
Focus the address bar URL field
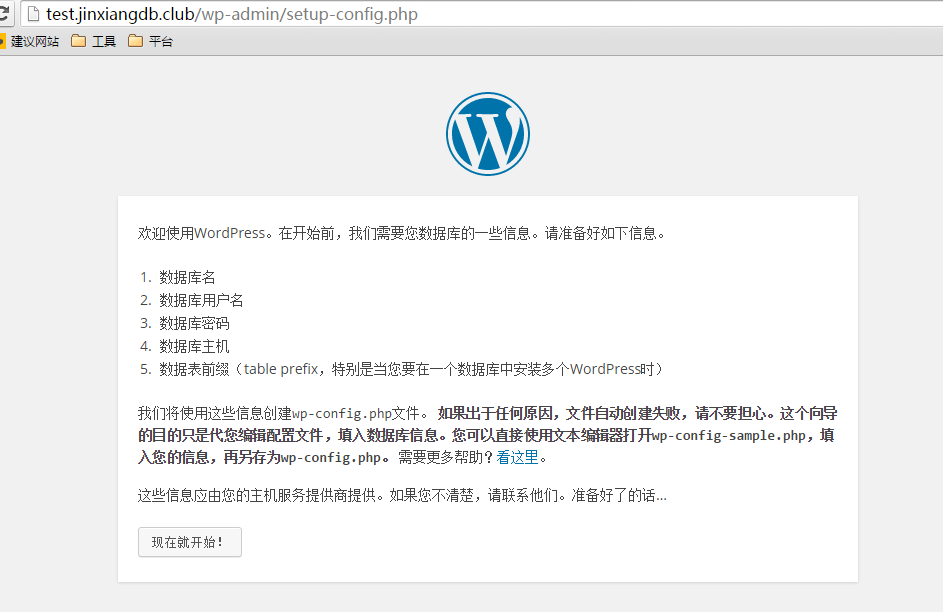tap(400, 14)
